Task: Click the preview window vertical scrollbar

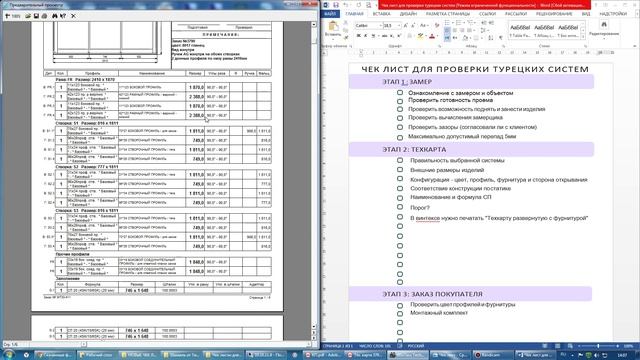Action: 314,176
